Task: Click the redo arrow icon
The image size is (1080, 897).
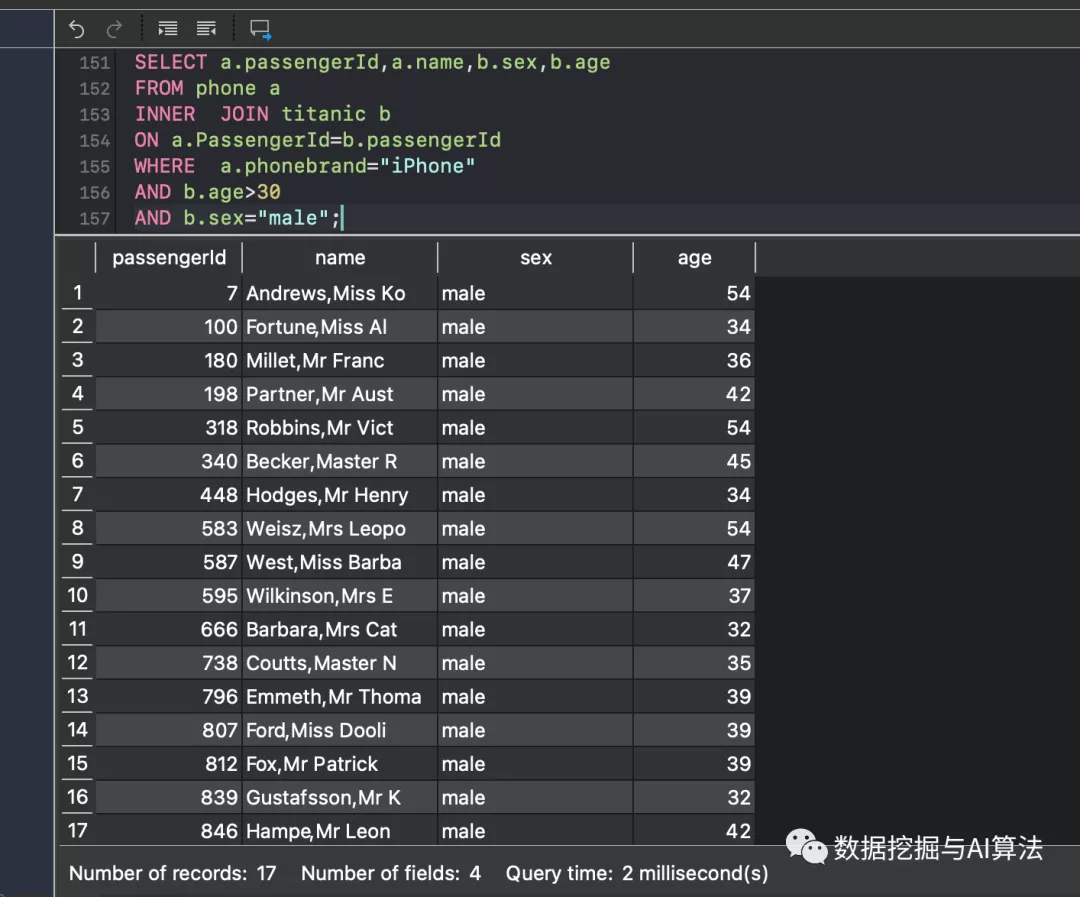Action: (x=114, y=29)
